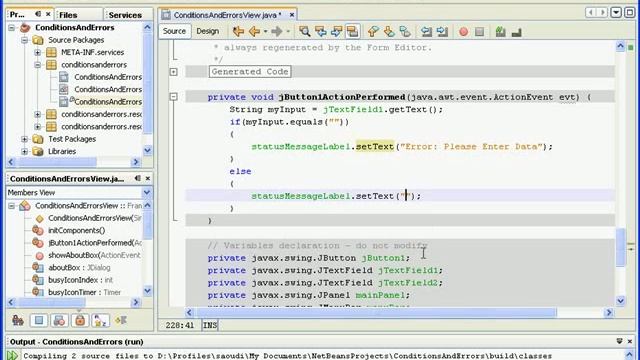
Task: Expand the Test Packages node
Action: pos(24,139)
